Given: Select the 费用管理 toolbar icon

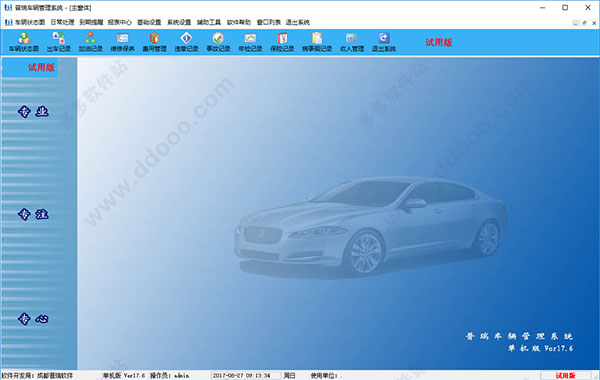Looking at the screenshot, I should (154, 42).
